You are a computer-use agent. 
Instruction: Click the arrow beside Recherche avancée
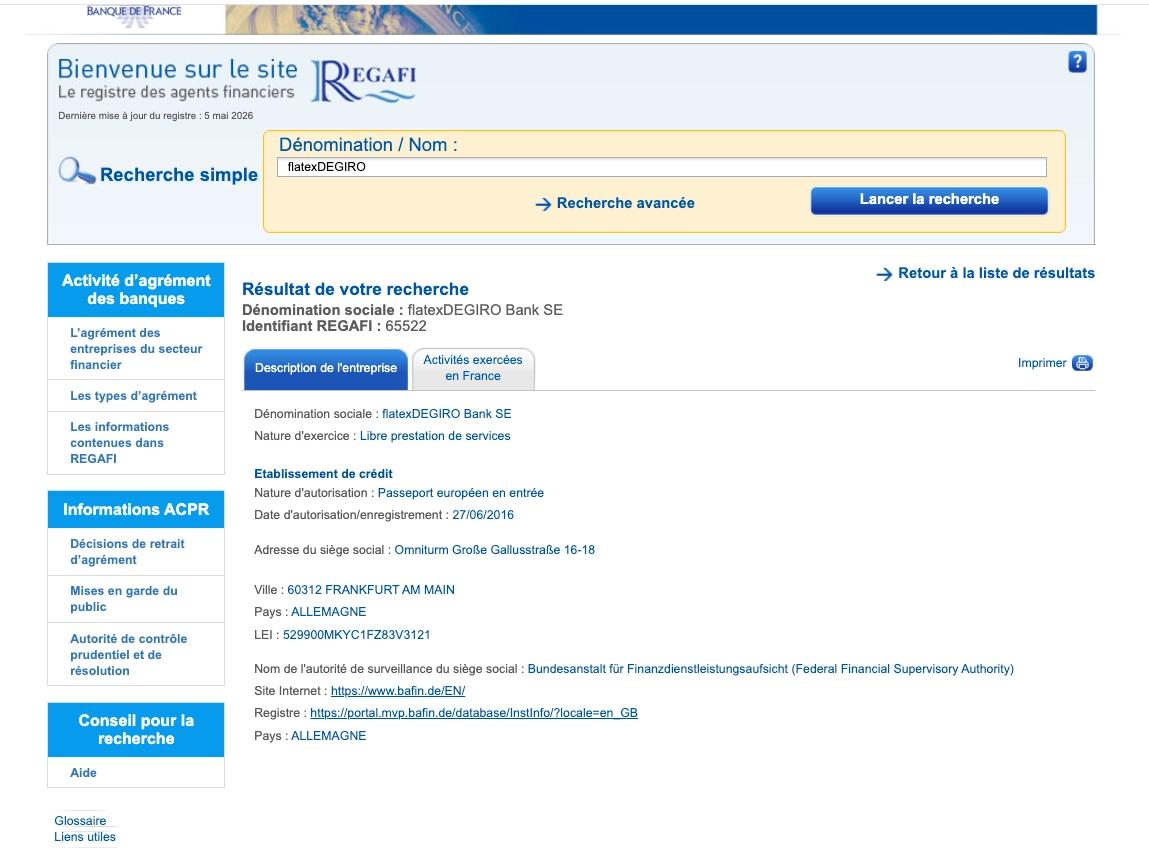pyautogui.click(x=543, y=204)
